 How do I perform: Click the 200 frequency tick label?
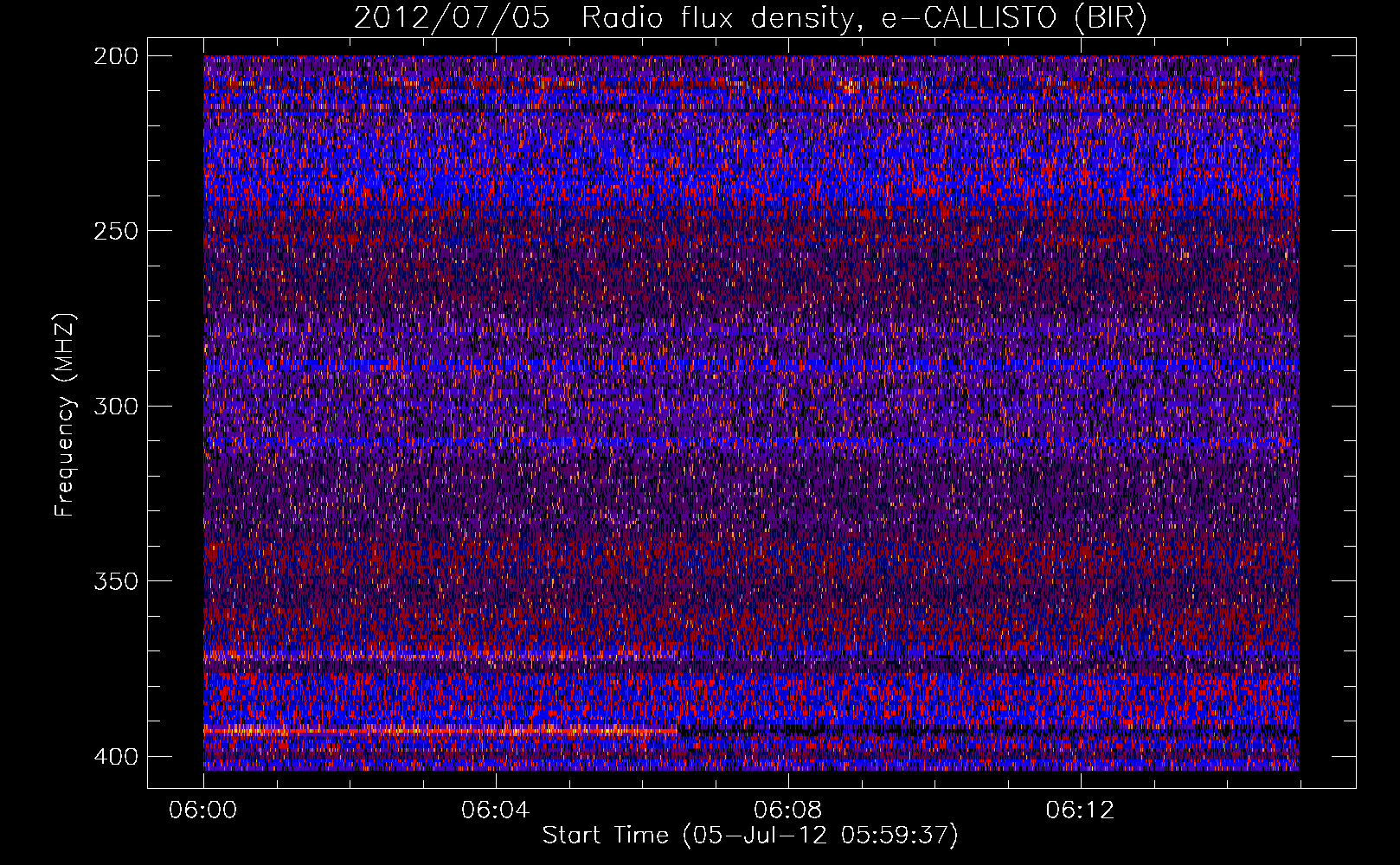click(115, 55)
